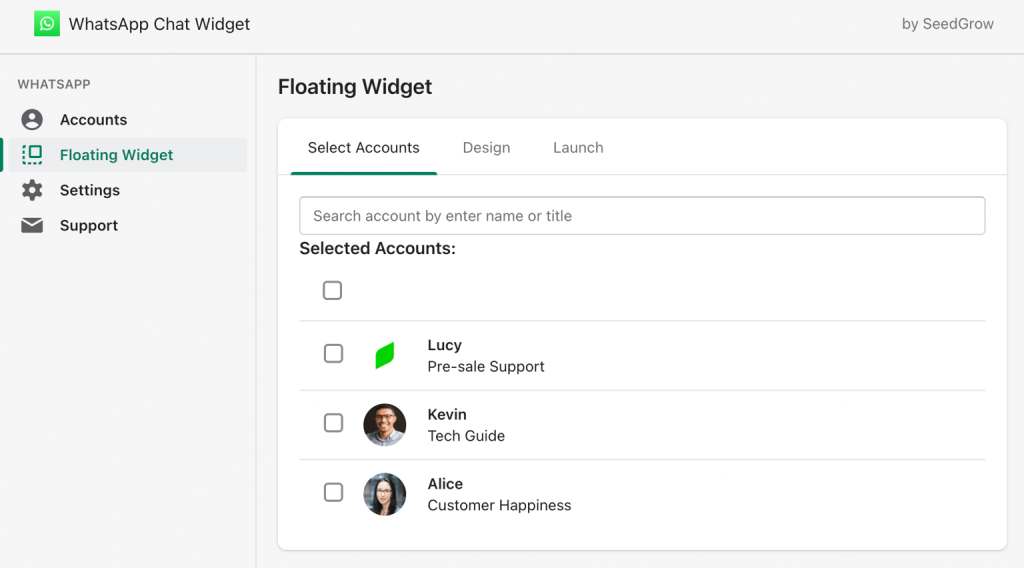
Task: Click Kevin's profile photo
Action: tap(385, 425)
